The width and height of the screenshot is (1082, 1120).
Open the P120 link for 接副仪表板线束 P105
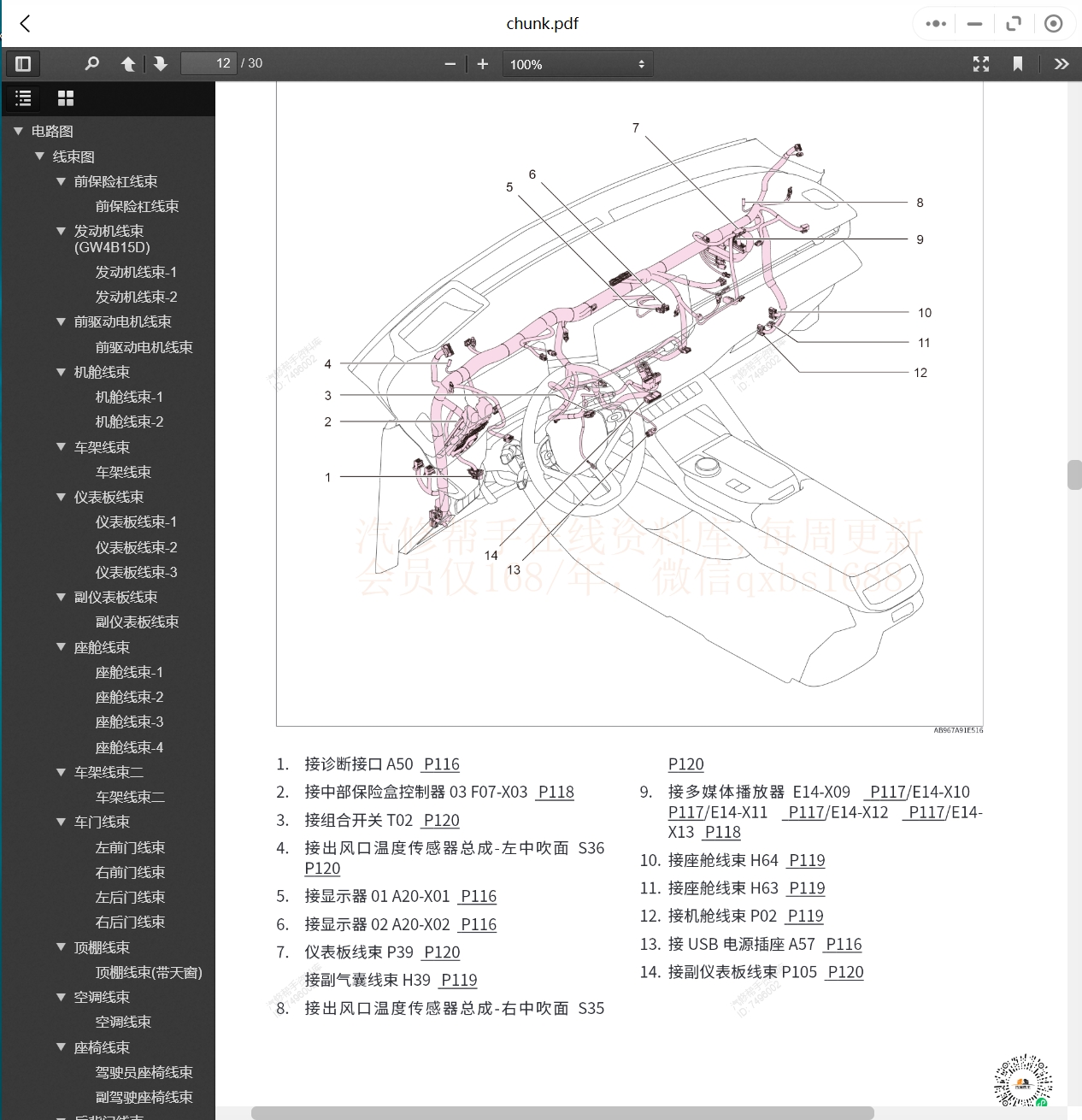coord(844,972)
